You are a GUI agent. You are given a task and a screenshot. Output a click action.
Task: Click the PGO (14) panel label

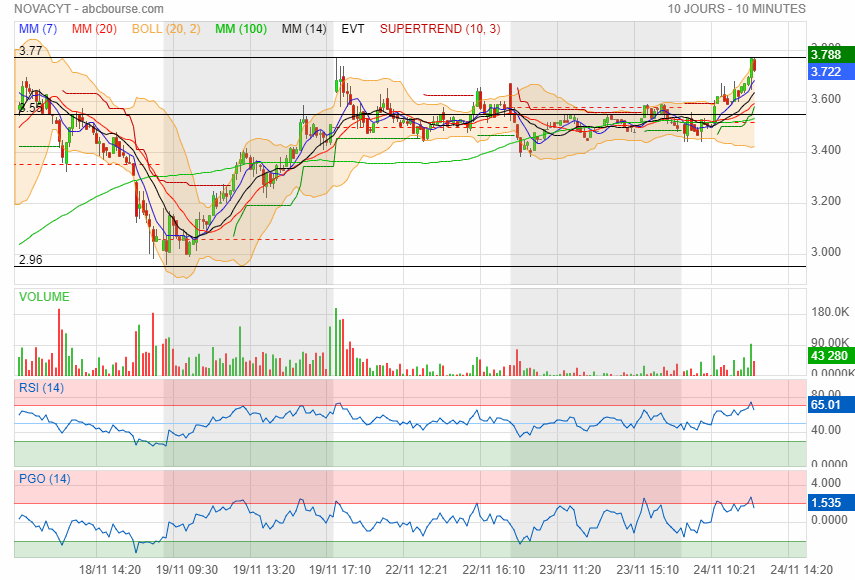coord(44,479)
